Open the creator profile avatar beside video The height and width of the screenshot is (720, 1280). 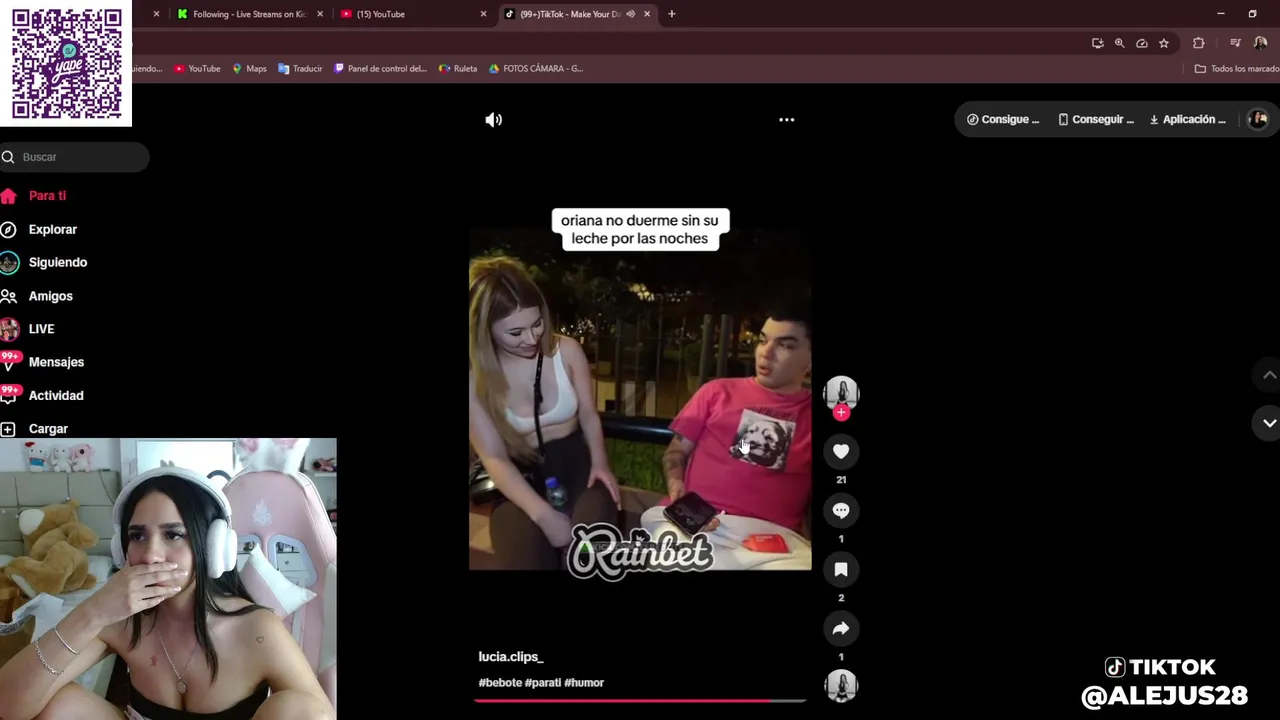pyautogui.click(x=841, y=393)
